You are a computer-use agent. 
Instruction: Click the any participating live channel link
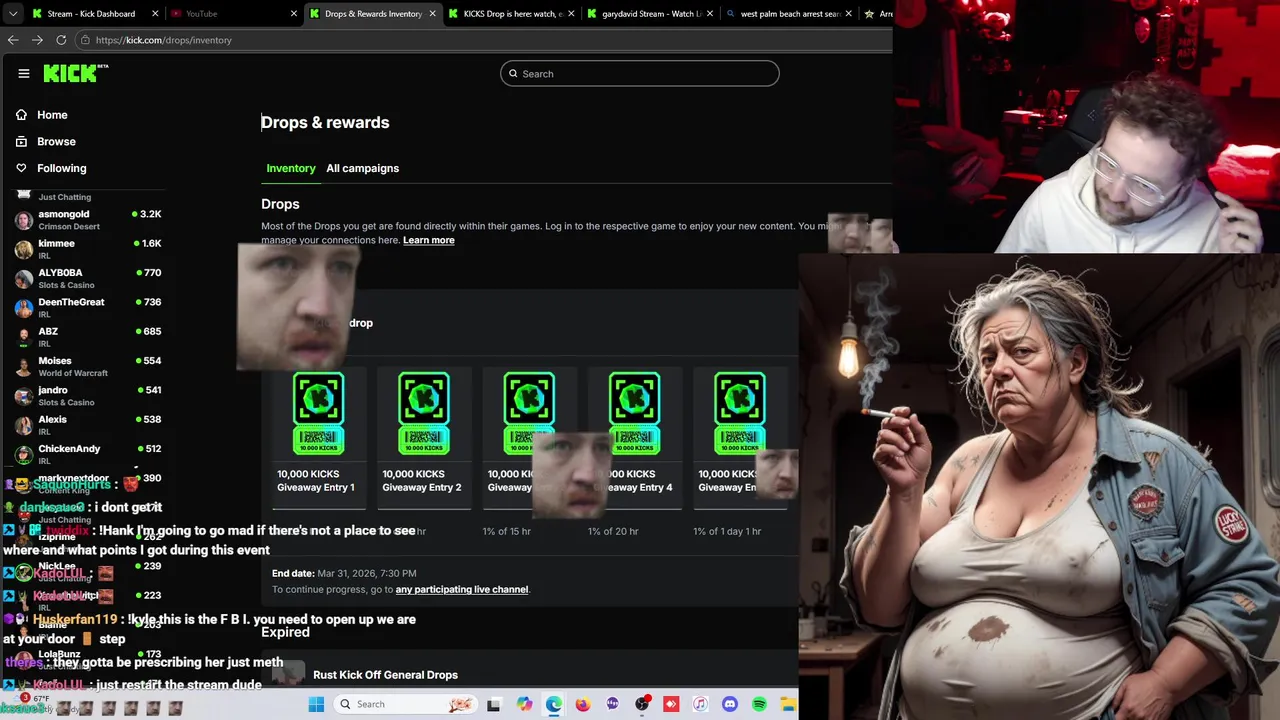461,589
